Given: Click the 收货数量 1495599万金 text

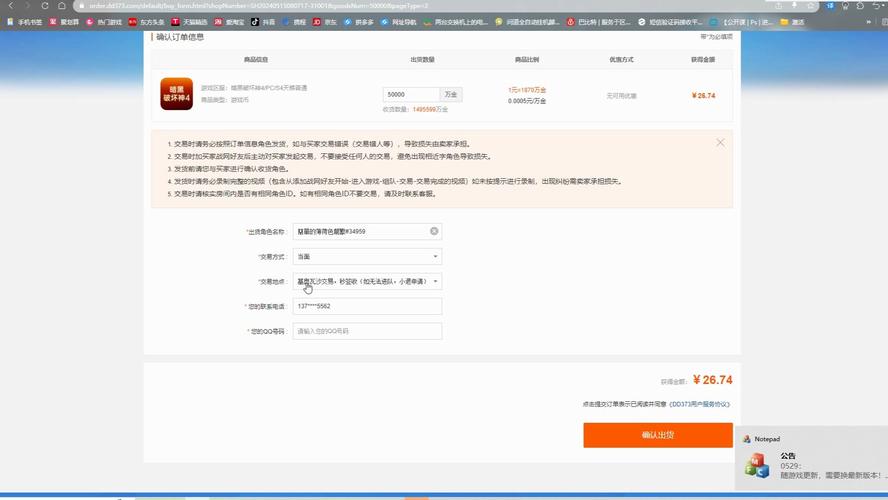Looking at the screenshot, I should click(415, 109).
